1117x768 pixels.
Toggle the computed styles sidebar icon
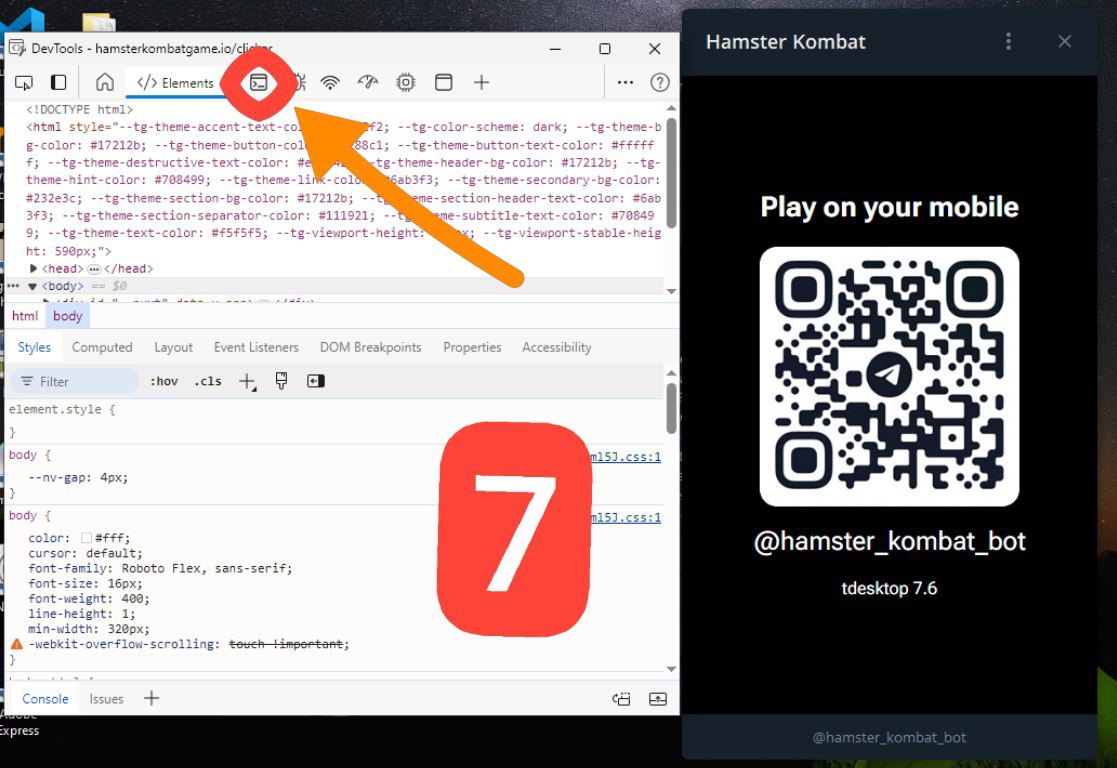(x=316, y=381)
